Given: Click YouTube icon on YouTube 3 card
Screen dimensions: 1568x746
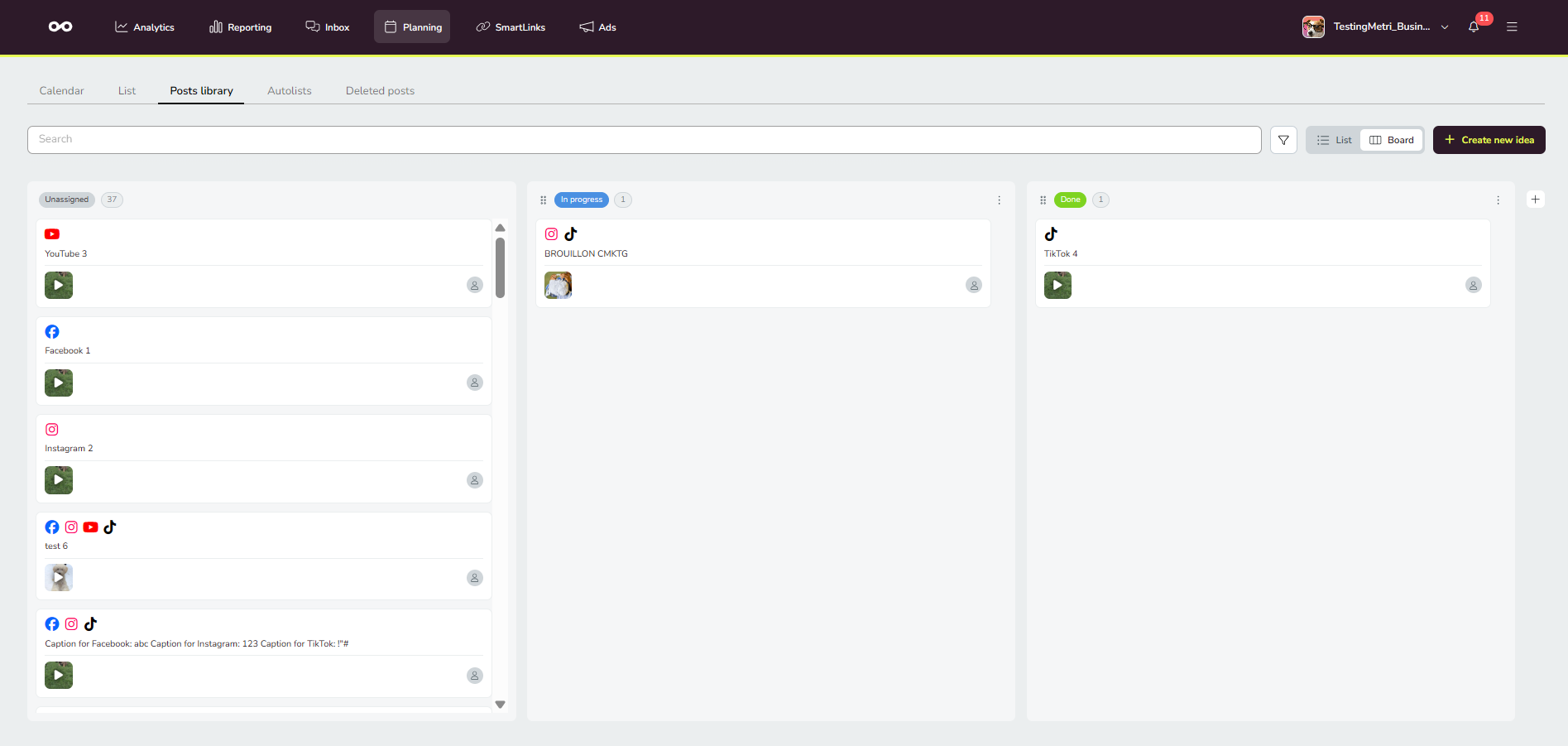Looking at the screenshot, I should pyautogui.click(x=52, y=234).
